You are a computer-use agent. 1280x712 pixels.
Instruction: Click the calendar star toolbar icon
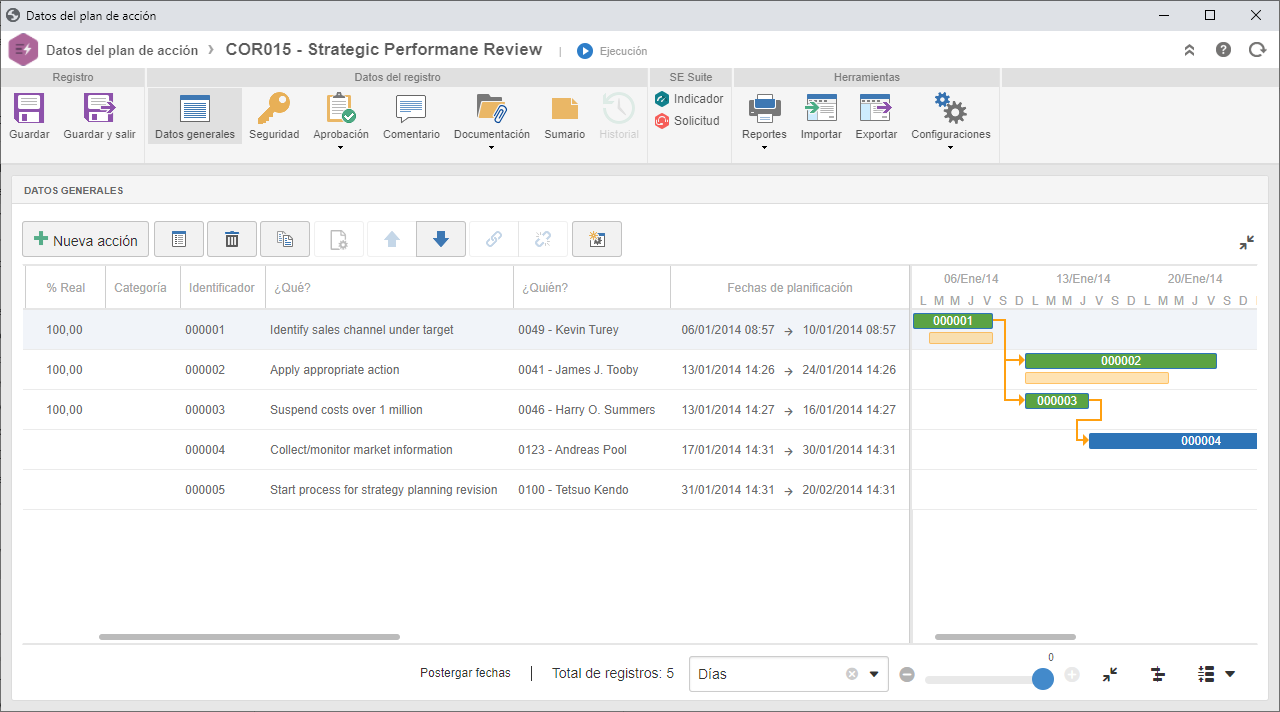coord(597,239)
